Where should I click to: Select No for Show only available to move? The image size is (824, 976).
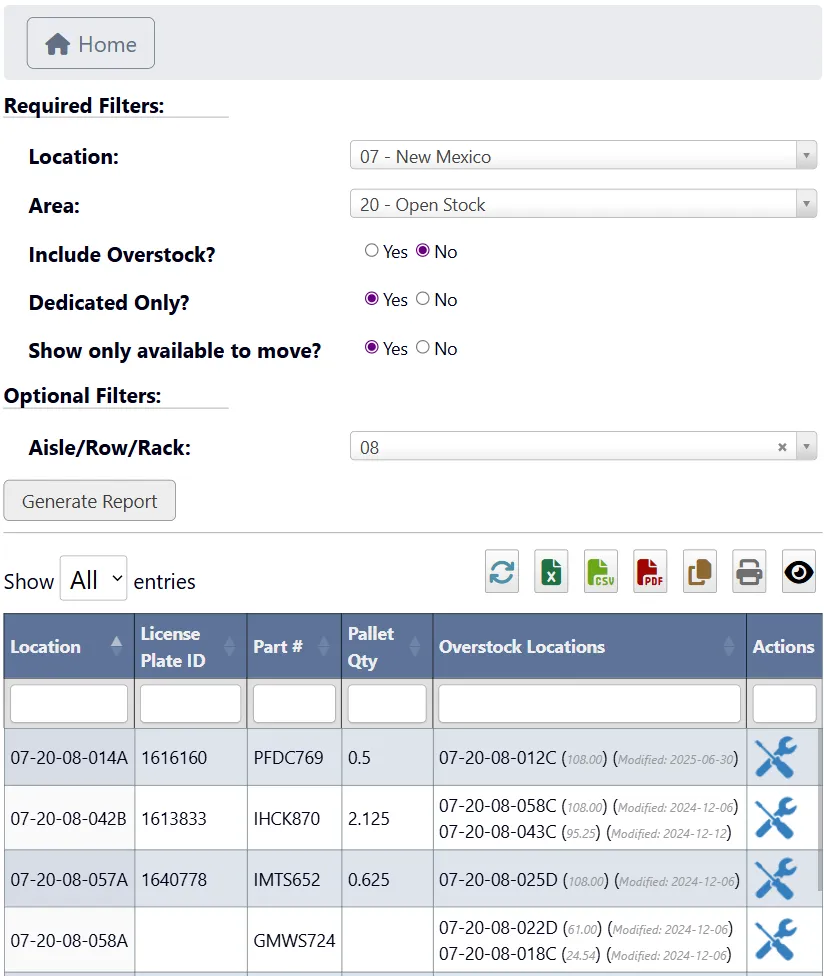[423, 347]
